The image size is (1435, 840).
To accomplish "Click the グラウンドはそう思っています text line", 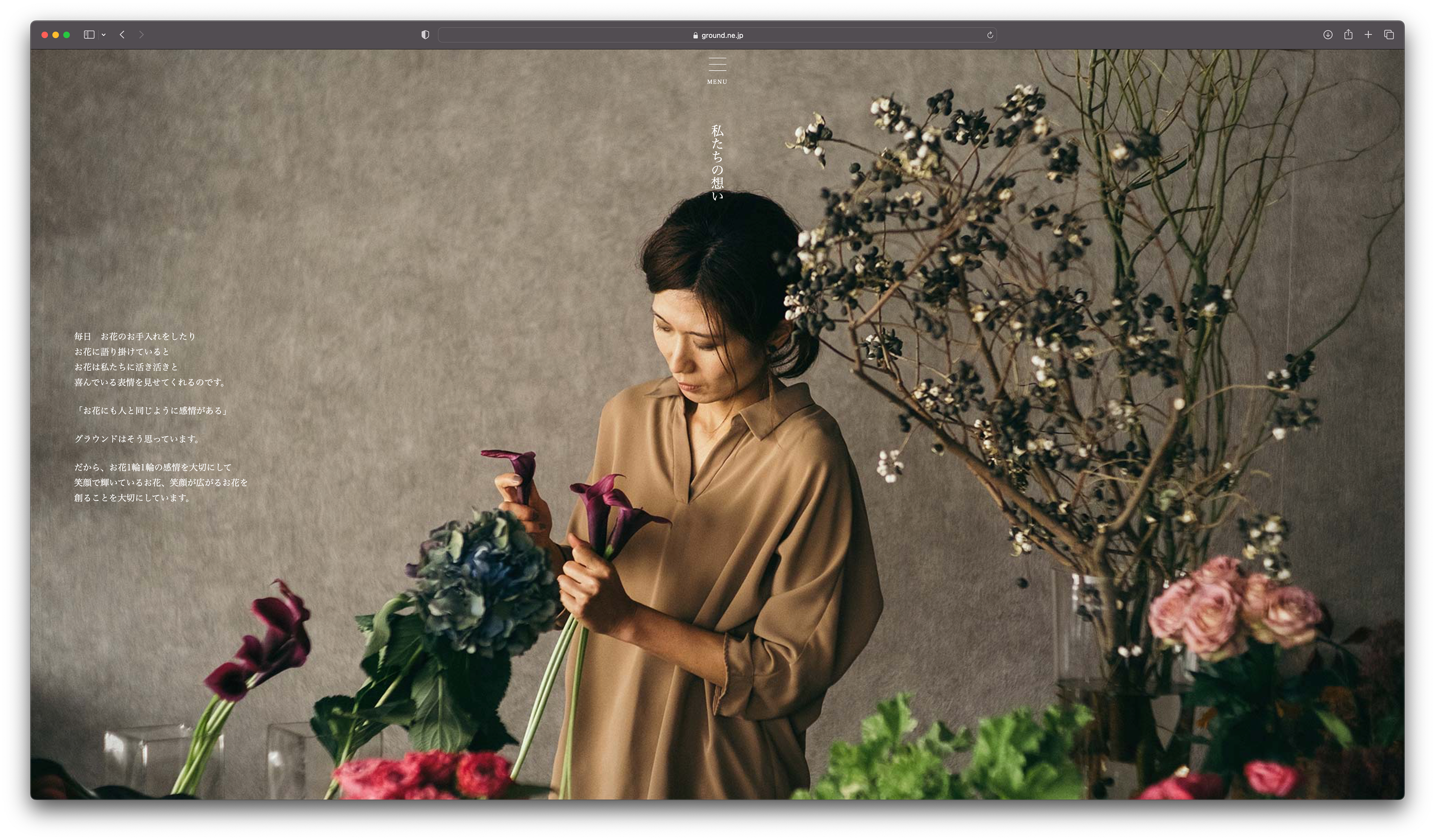I will [138, 439].
